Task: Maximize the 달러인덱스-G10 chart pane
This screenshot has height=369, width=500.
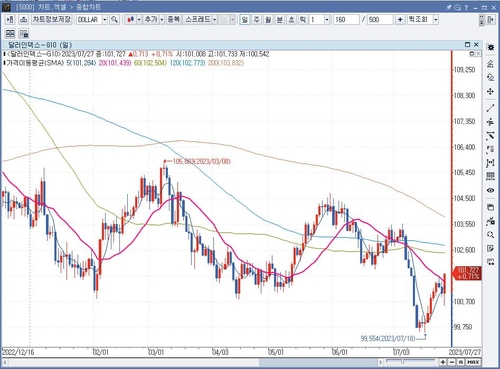Action: [x=467, y=44]
